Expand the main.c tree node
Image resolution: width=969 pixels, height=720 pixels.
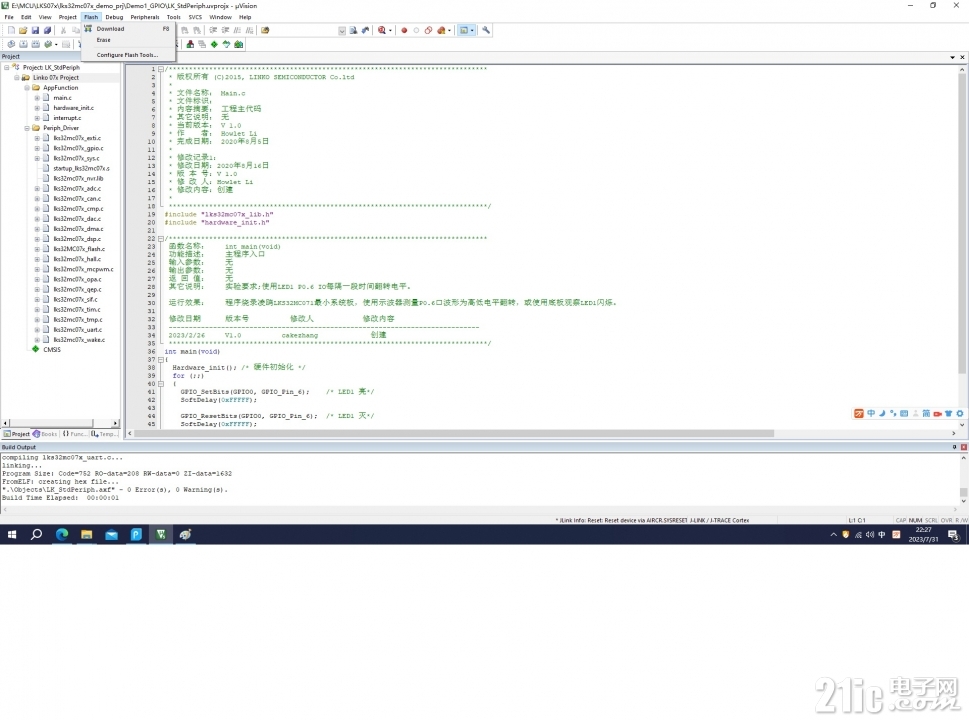click(37, 98)
